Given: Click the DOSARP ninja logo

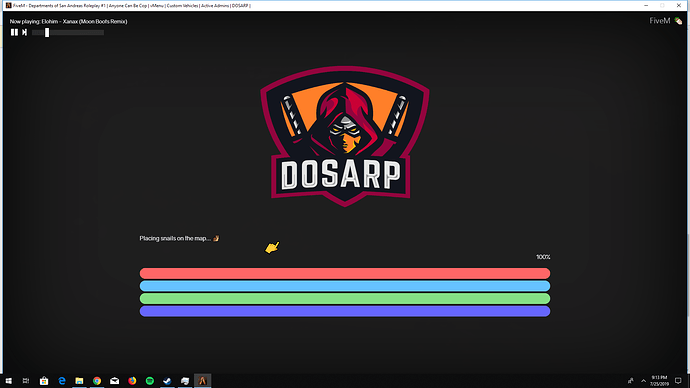Looking at the screenshot, I should click(345, 136).
